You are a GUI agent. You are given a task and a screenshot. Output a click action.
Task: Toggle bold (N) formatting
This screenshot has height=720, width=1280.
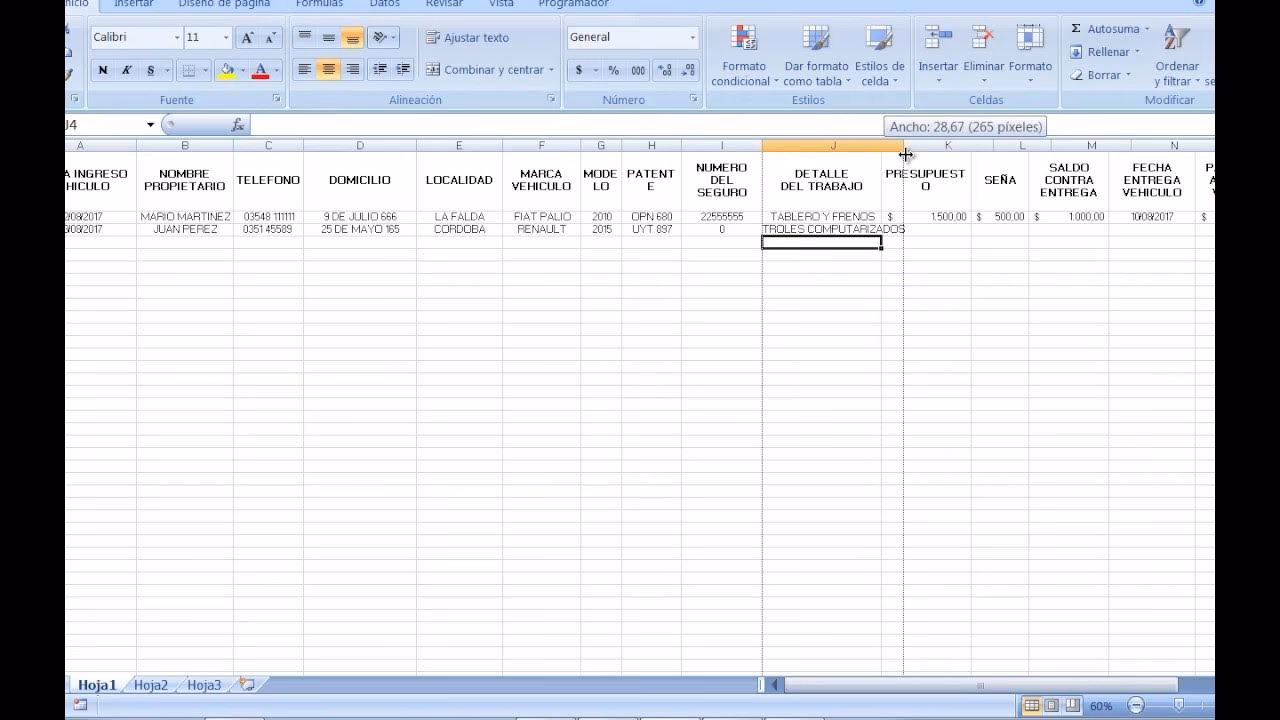pyautogui.click(x=103, y=70)
